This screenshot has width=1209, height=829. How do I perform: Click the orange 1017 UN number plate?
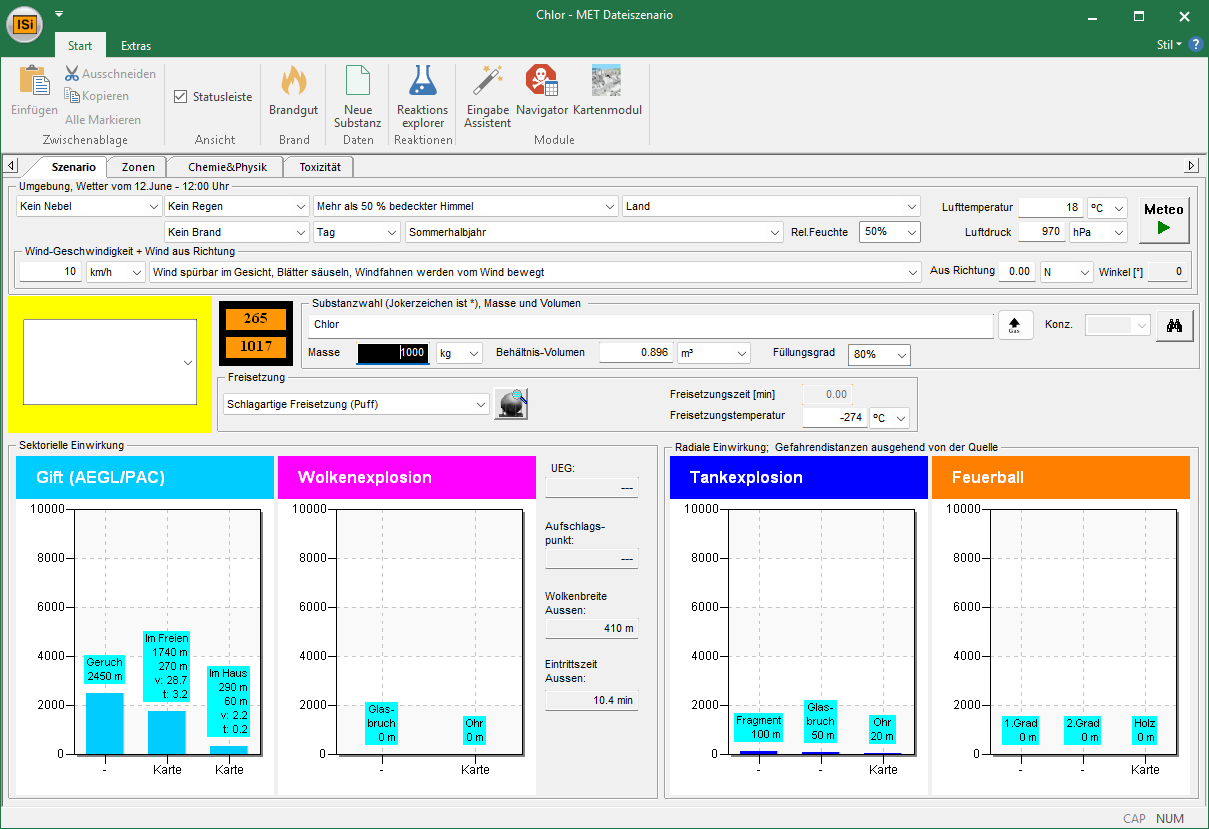tap(255, 347)
